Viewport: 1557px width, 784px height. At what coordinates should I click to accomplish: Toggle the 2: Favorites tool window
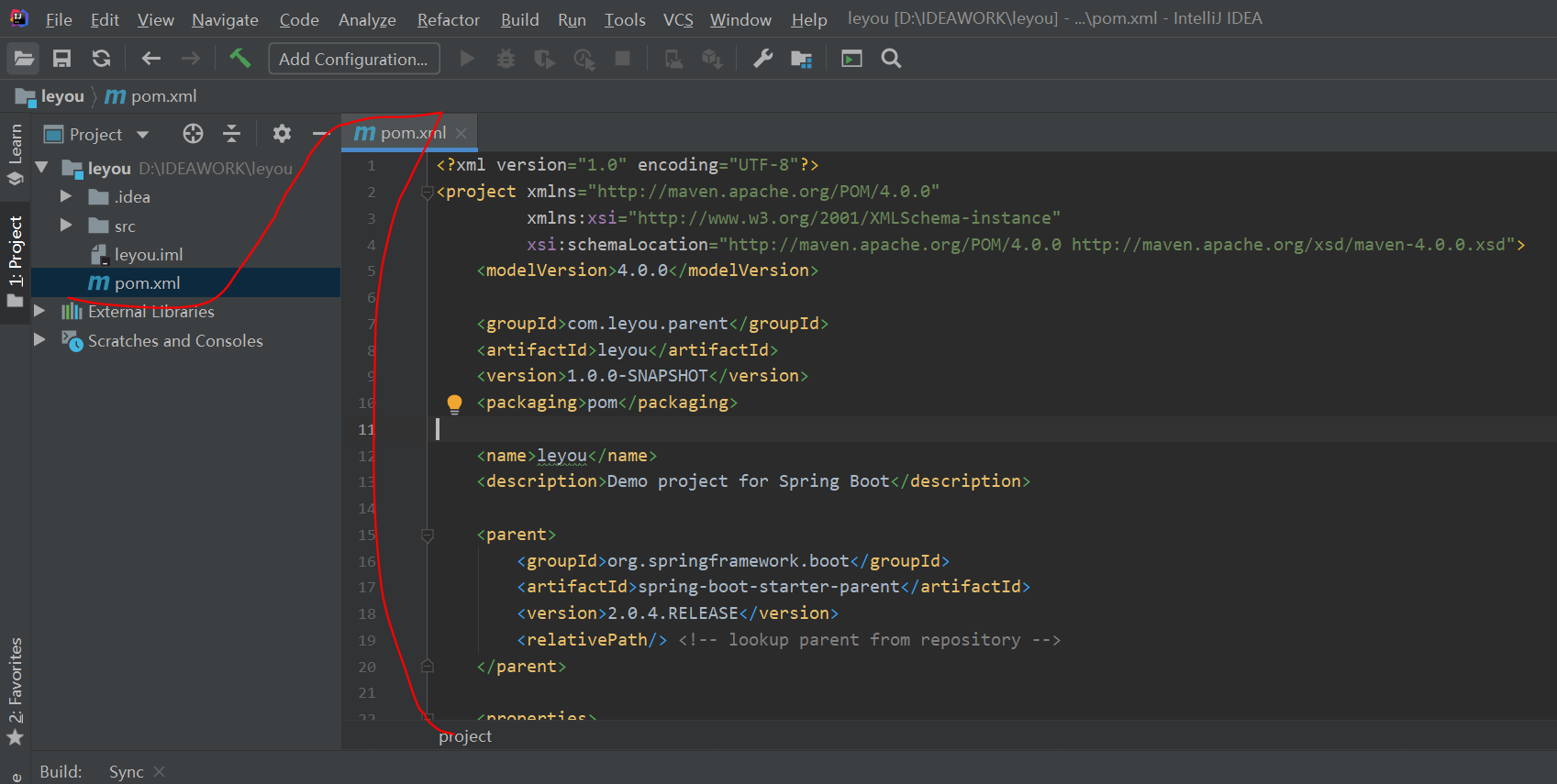click(x=16, y=690)
